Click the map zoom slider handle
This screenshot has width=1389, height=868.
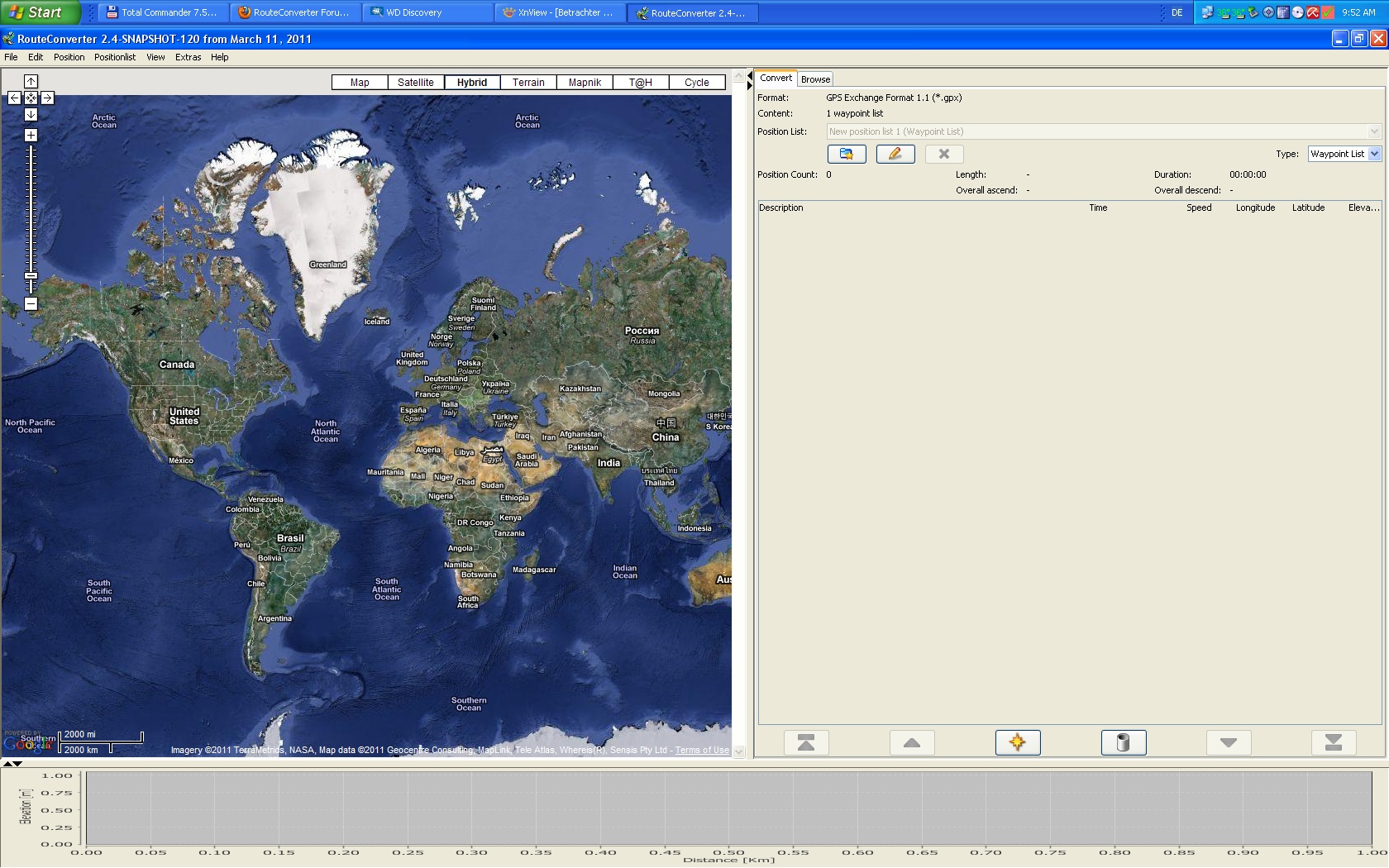(x=31, y=276)
